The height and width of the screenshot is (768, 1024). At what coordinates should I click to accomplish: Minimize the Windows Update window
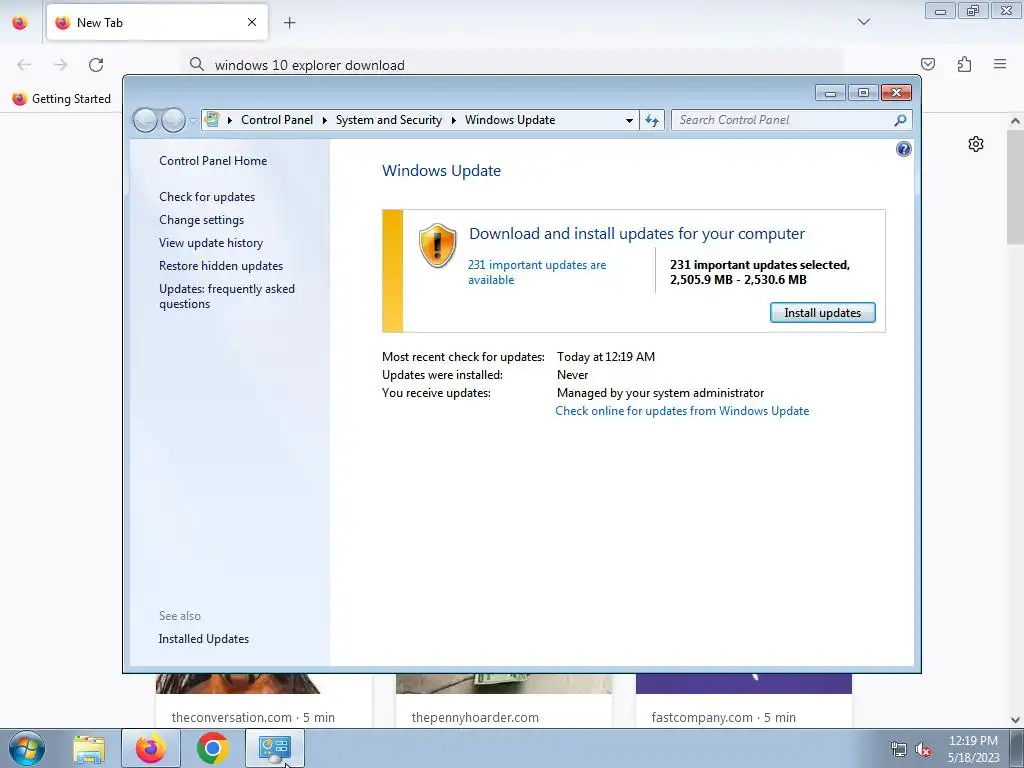click(x=830, y=93)
